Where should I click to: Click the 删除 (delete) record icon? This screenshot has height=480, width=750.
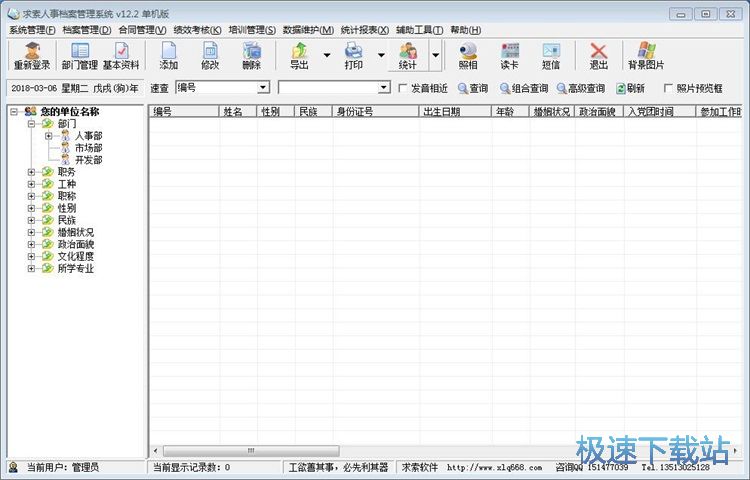coord(252,56)
